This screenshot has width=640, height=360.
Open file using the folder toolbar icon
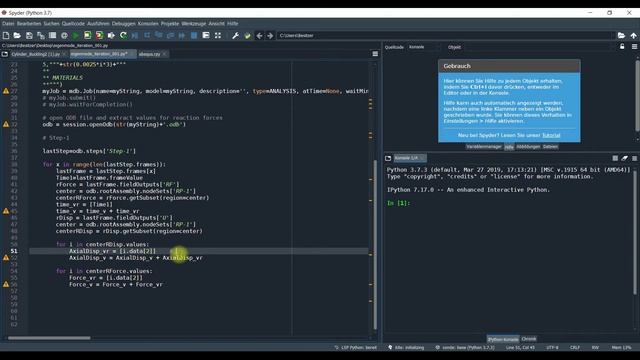click(17, 36)
